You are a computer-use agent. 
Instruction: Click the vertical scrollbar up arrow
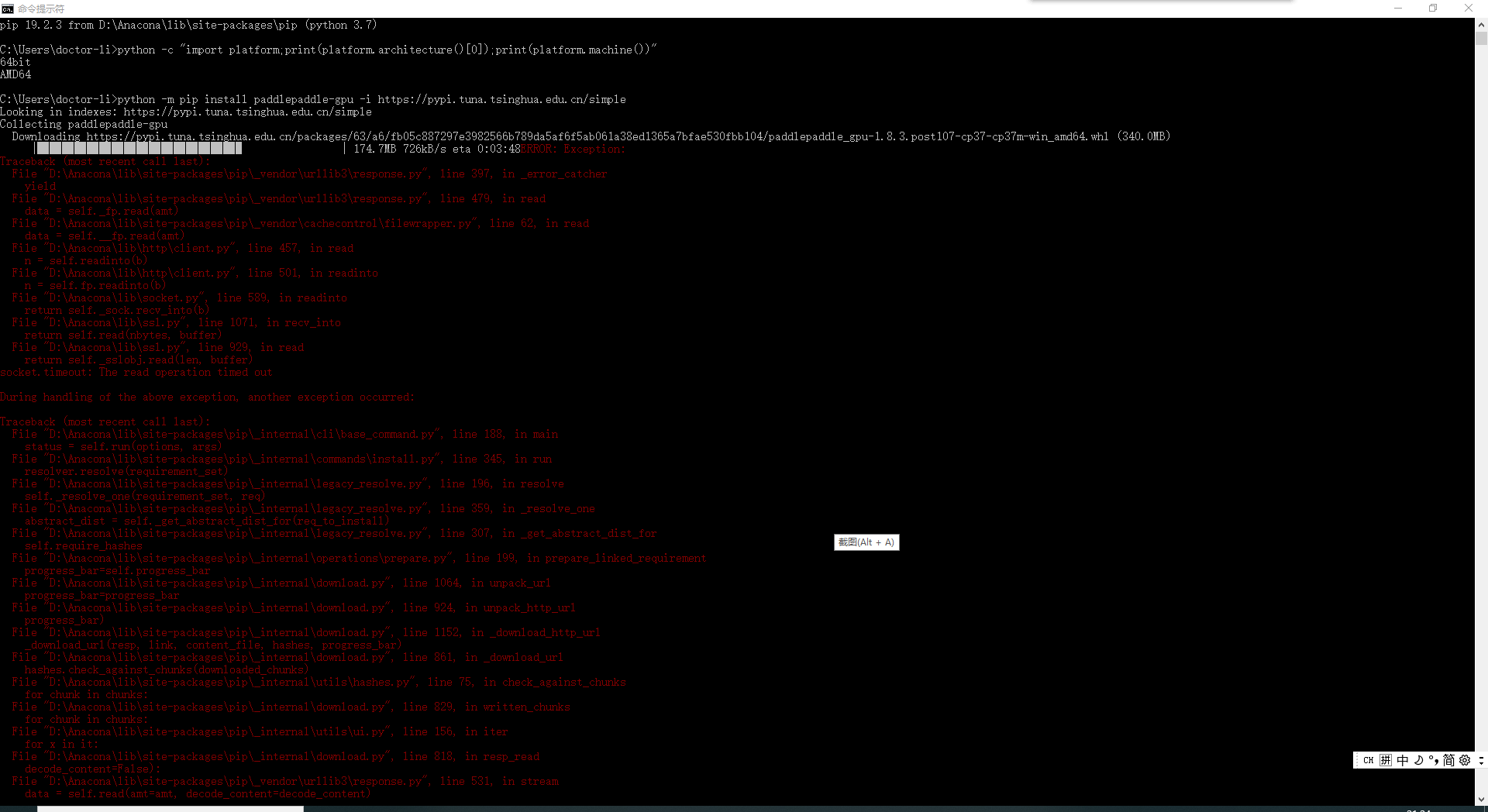[x=1481, y=24]
